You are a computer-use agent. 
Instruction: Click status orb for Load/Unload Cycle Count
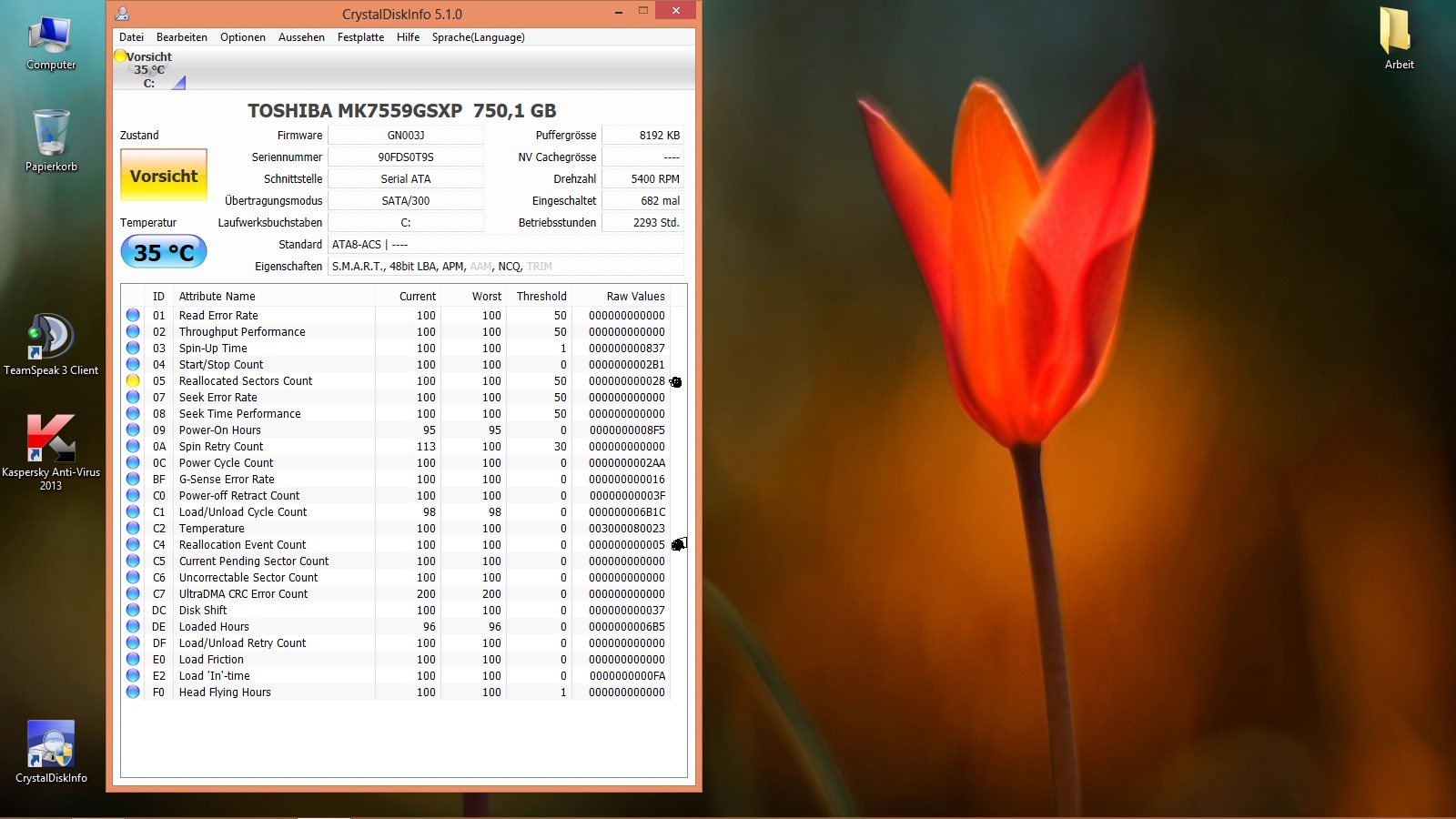click(133, 512)
